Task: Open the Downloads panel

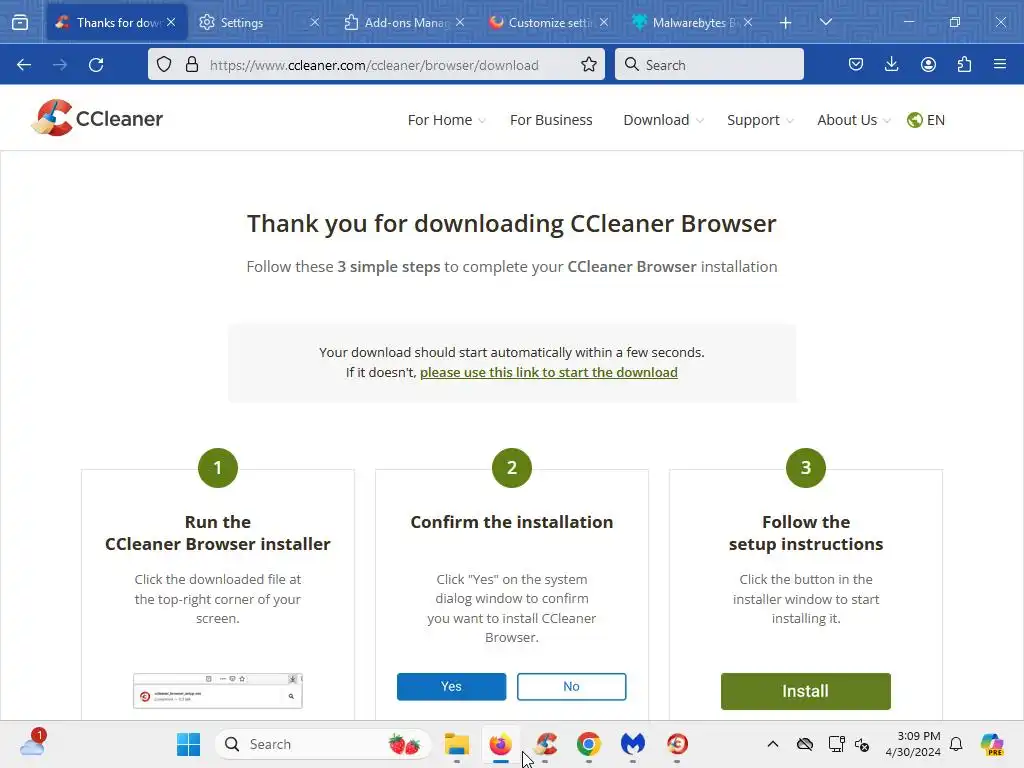Action: [x=891, y=64]
